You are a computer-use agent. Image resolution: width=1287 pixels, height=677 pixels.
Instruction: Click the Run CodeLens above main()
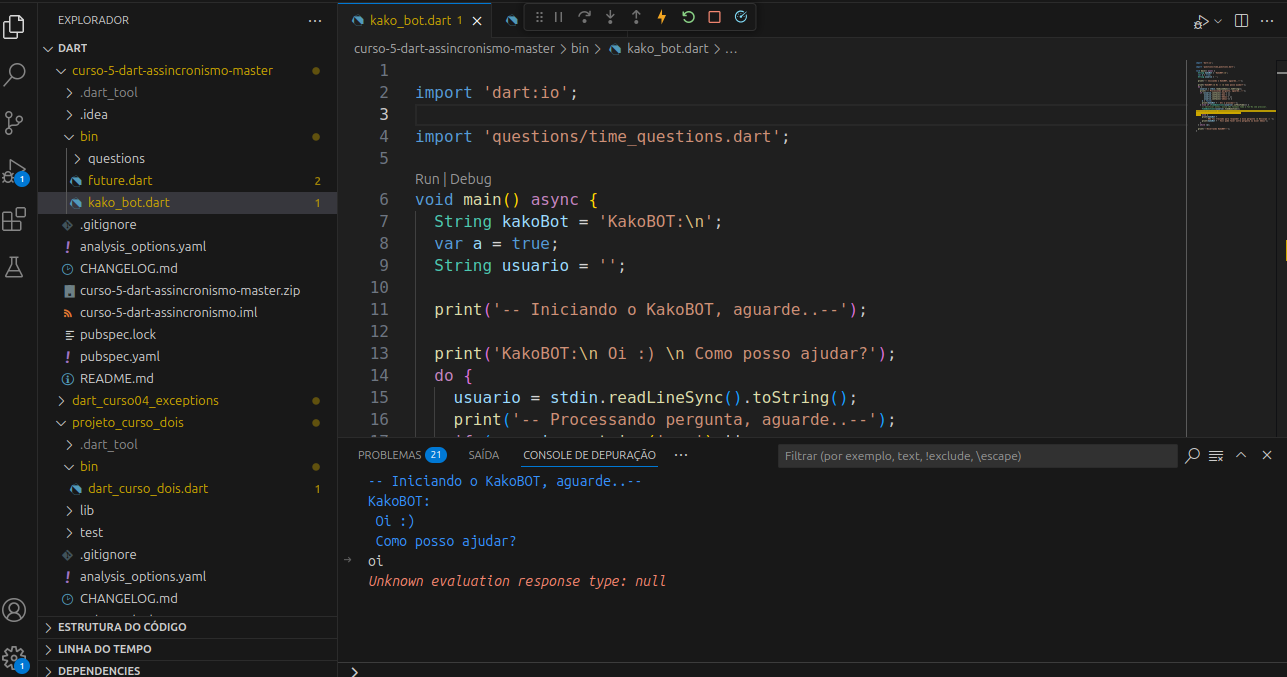point(427,179)
